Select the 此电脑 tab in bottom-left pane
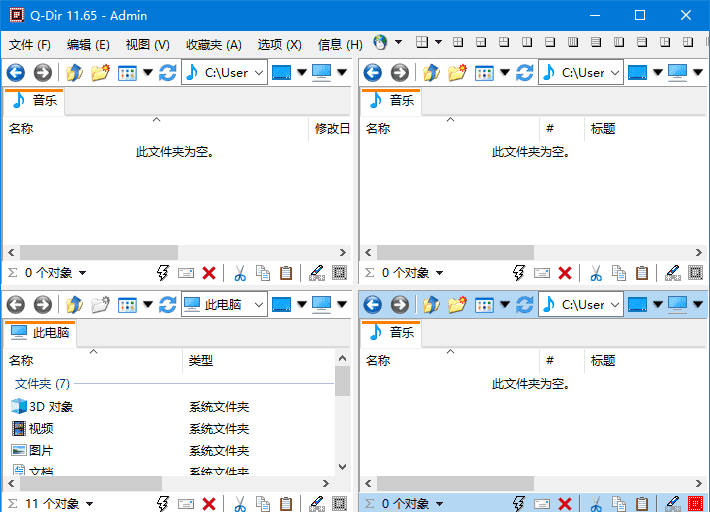Viewport: 710px width, 512px height. pyautogui.click(x=40, y=332)
